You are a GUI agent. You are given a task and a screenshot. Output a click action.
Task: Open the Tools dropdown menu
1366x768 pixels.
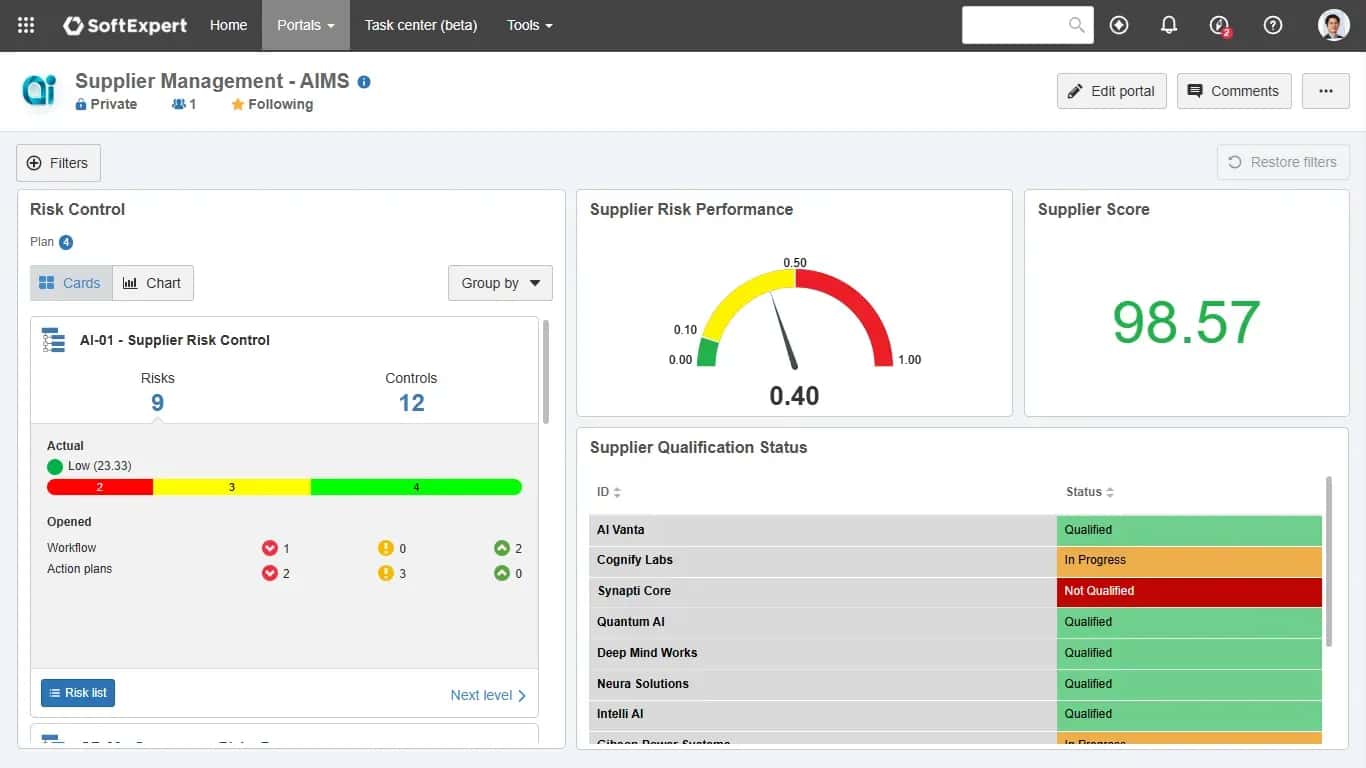click(530, 26)
